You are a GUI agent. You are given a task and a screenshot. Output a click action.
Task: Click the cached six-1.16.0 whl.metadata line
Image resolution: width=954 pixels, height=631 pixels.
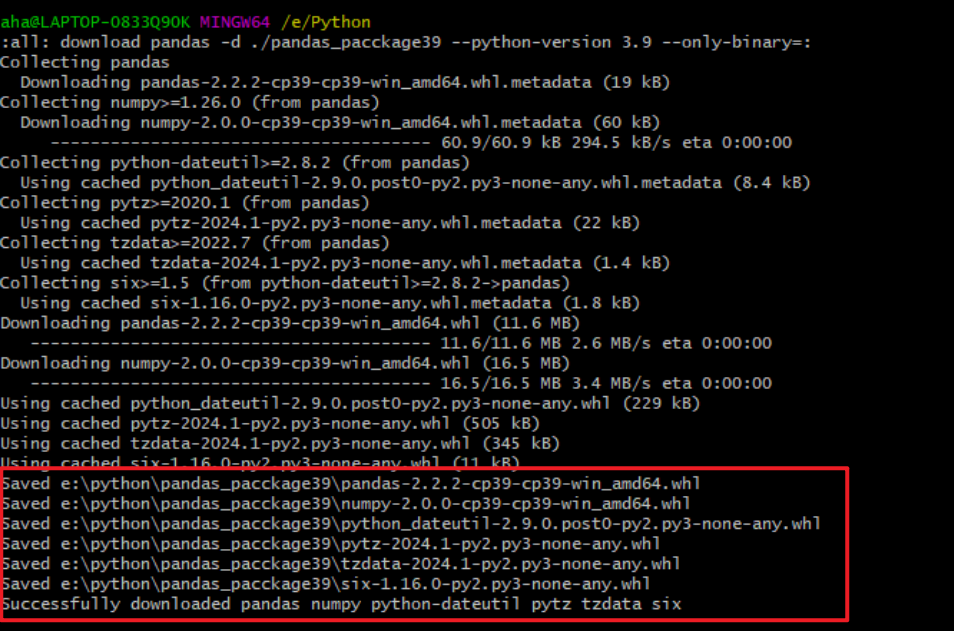330,304
